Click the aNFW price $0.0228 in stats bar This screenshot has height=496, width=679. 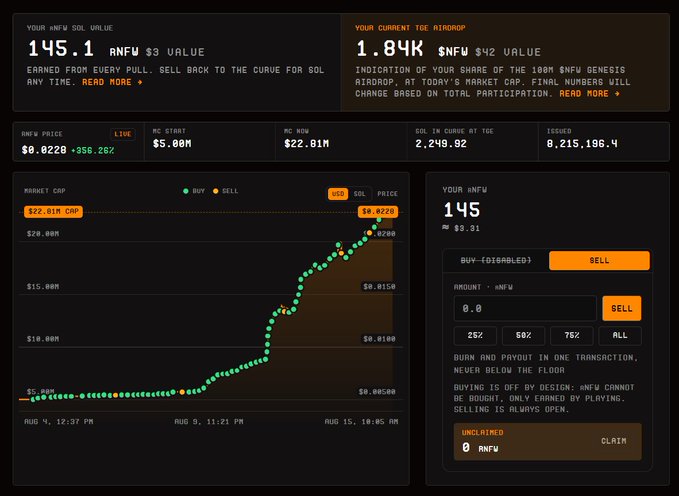44,150
